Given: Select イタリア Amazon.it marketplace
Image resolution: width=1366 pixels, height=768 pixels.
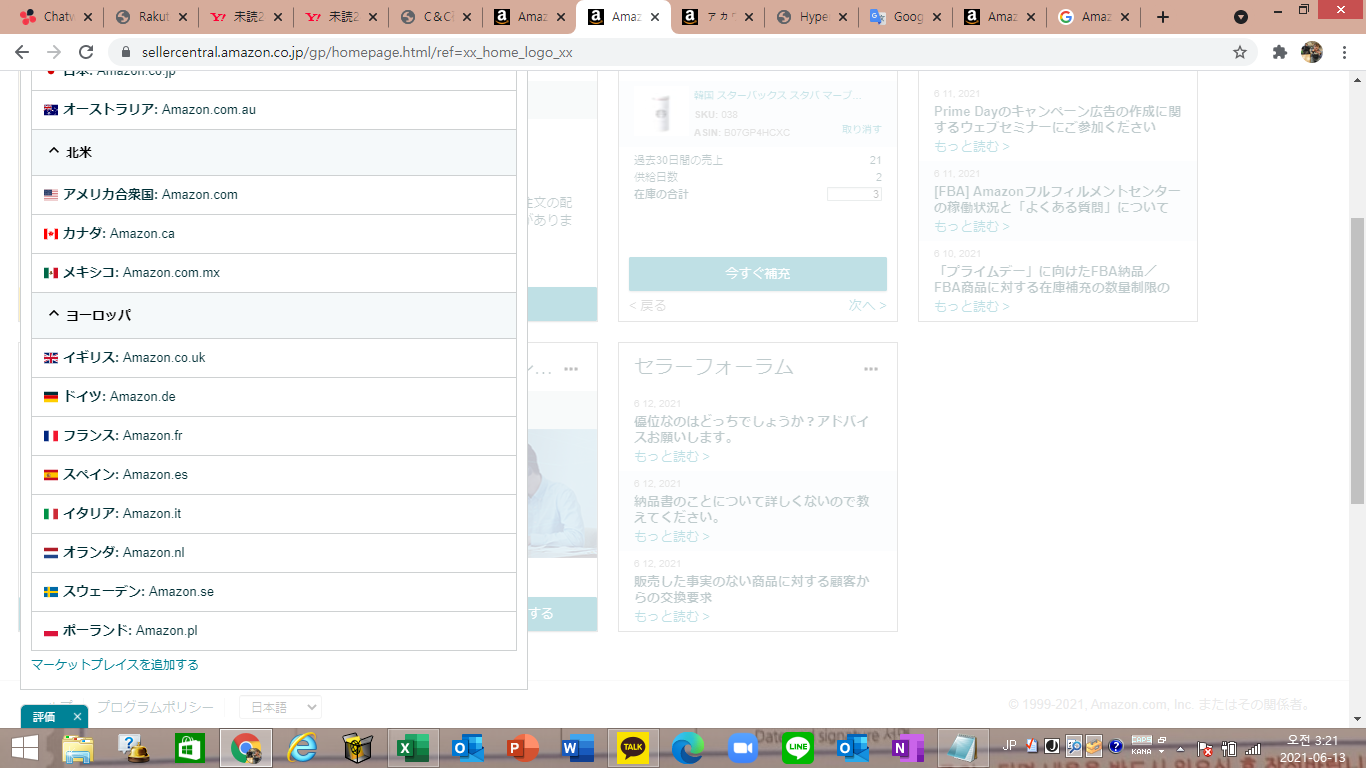Looking at the screenshot, I should 274,513.
